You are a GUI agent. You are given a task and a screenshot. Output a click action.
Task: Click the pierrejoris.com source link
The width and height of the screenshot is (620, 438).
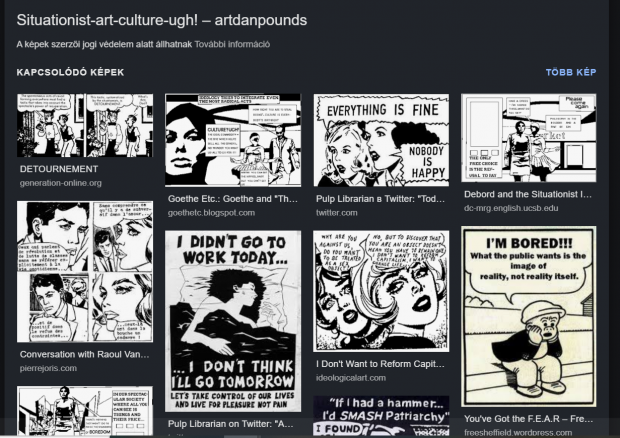click(48, 368)
